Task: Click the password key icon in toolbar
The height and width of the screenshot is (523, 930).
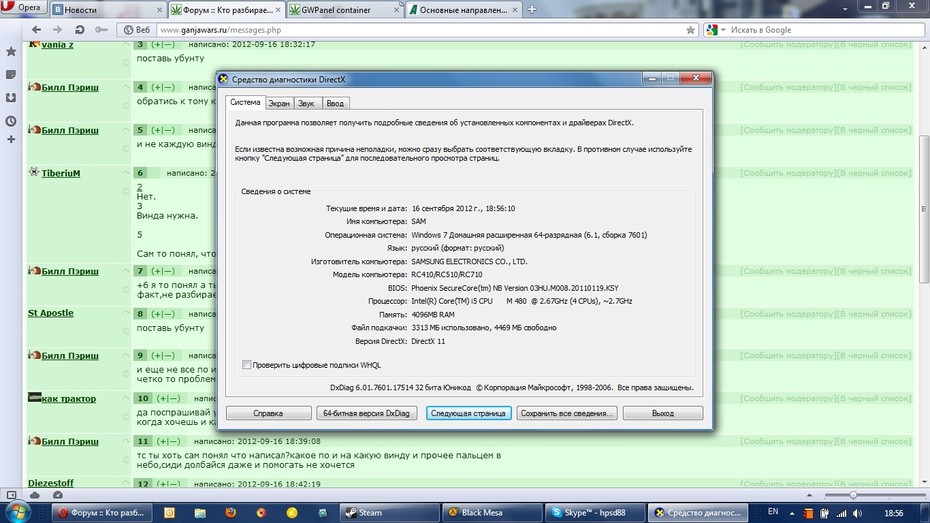Action: [x=101, y=30]
